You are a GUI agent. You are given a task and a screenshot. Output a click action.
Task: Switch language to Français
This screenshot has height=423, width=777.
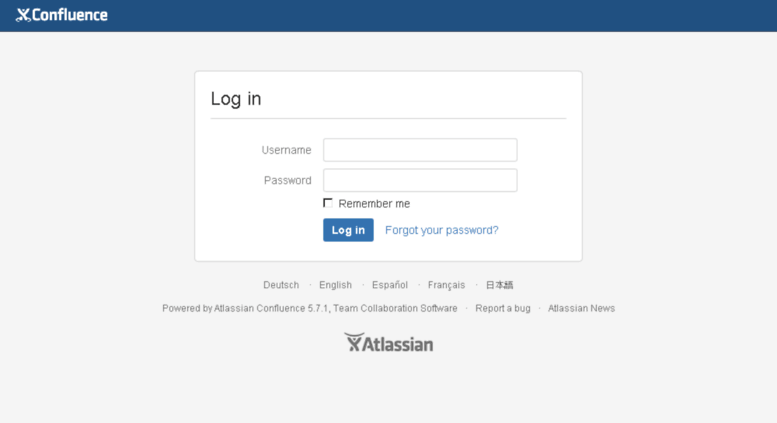point(446,285)
